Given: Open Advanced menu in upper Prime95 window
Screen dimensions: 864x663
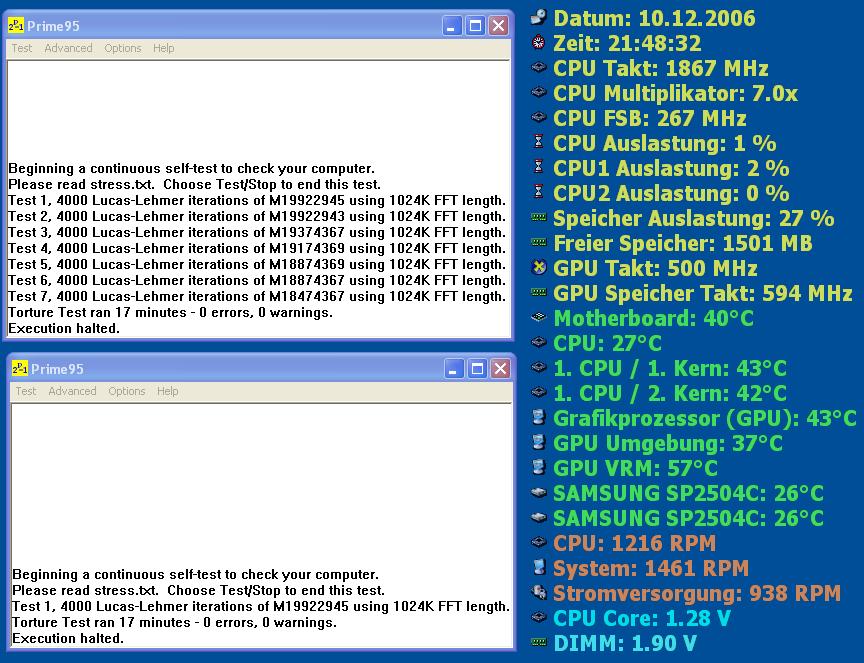Looking at the screenshot, I should tap(68, 48).
